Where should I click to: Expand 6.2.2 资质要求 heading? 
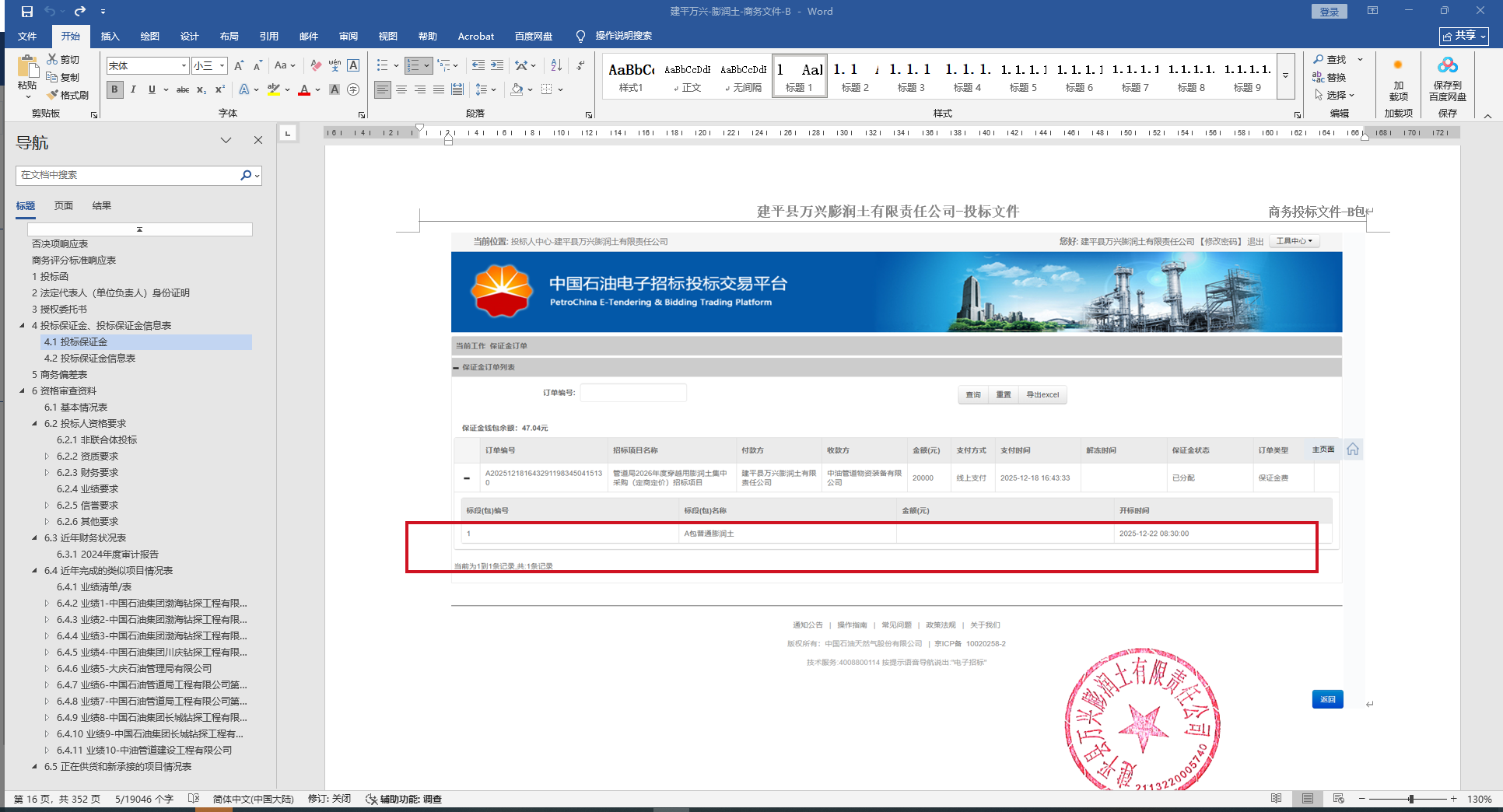pos(47,457)
